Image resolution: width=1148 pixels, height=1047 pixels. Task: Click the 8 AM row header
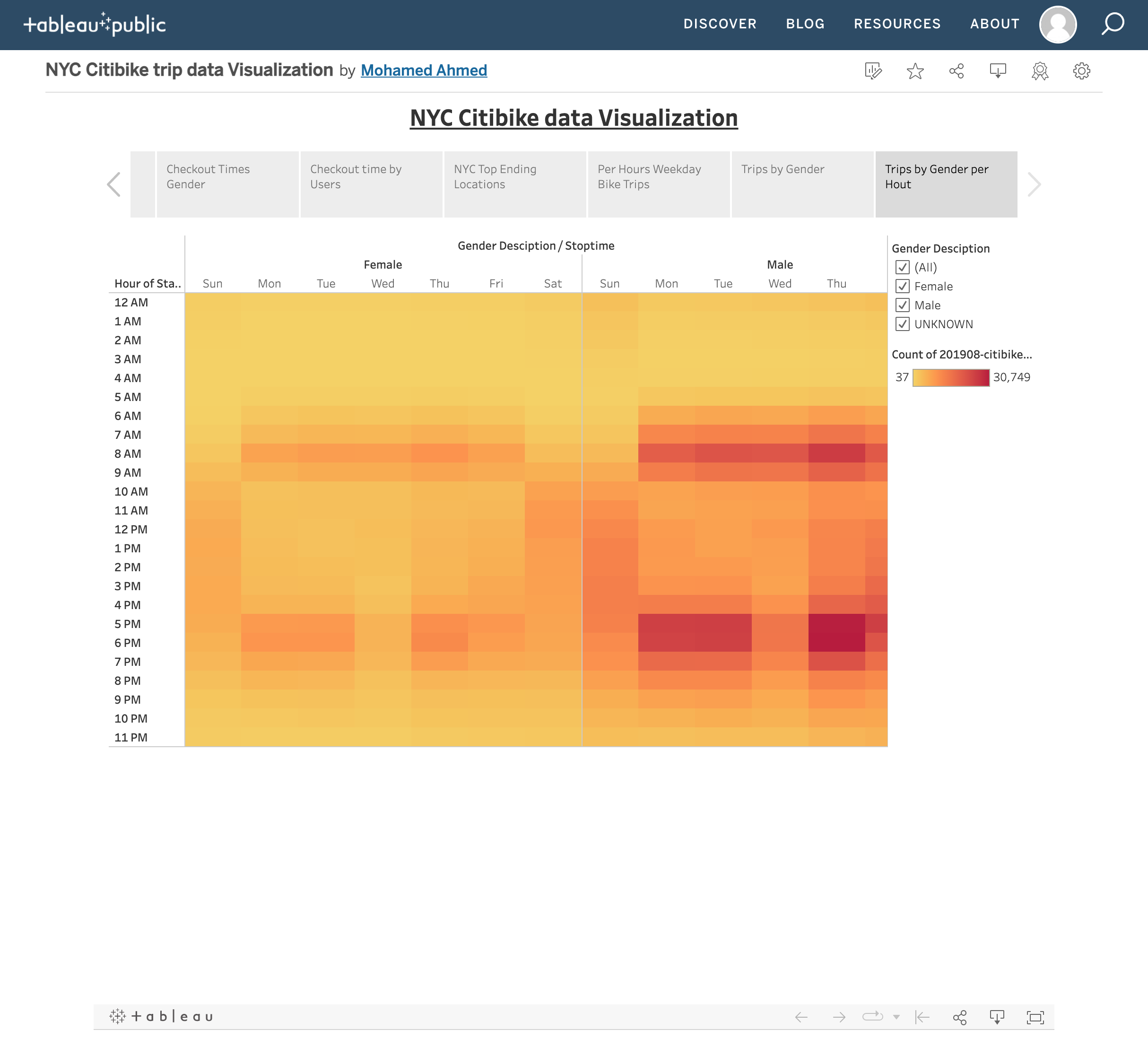[128, 454]
